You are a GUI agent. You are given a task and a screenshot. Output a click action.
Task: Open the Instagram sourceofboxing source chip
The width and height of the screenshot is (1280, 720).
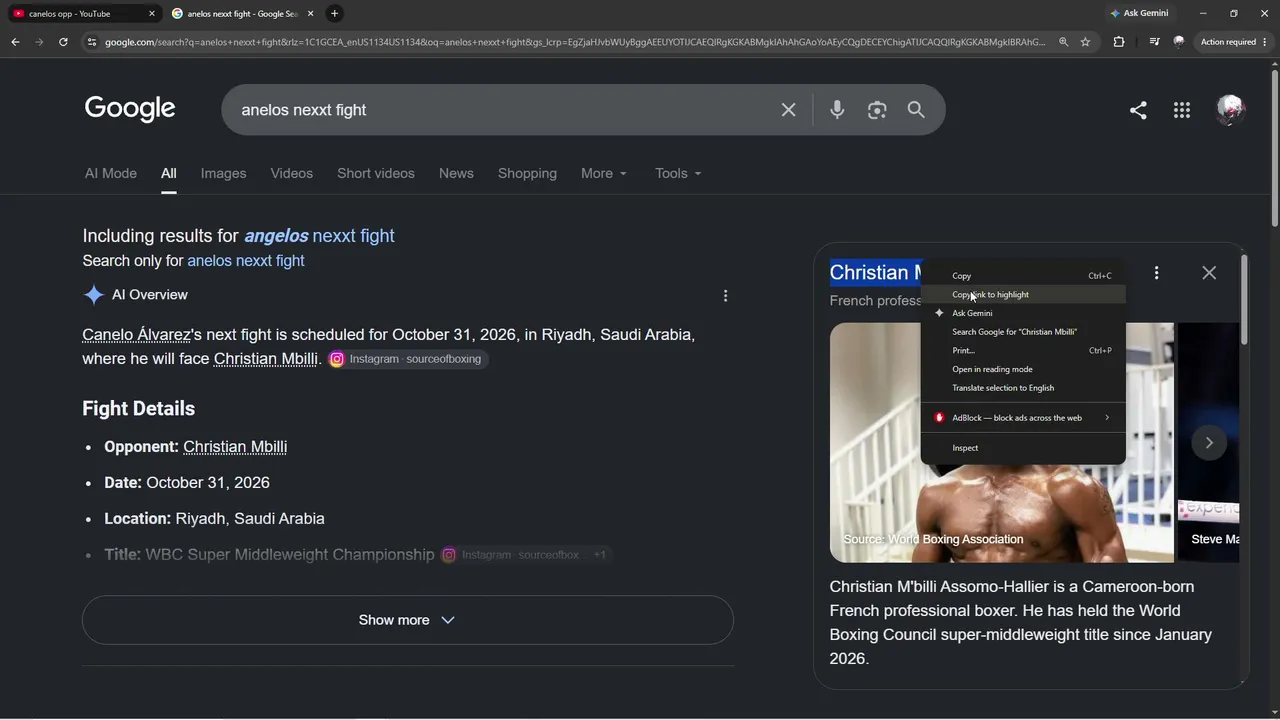(x=408, y=359)
